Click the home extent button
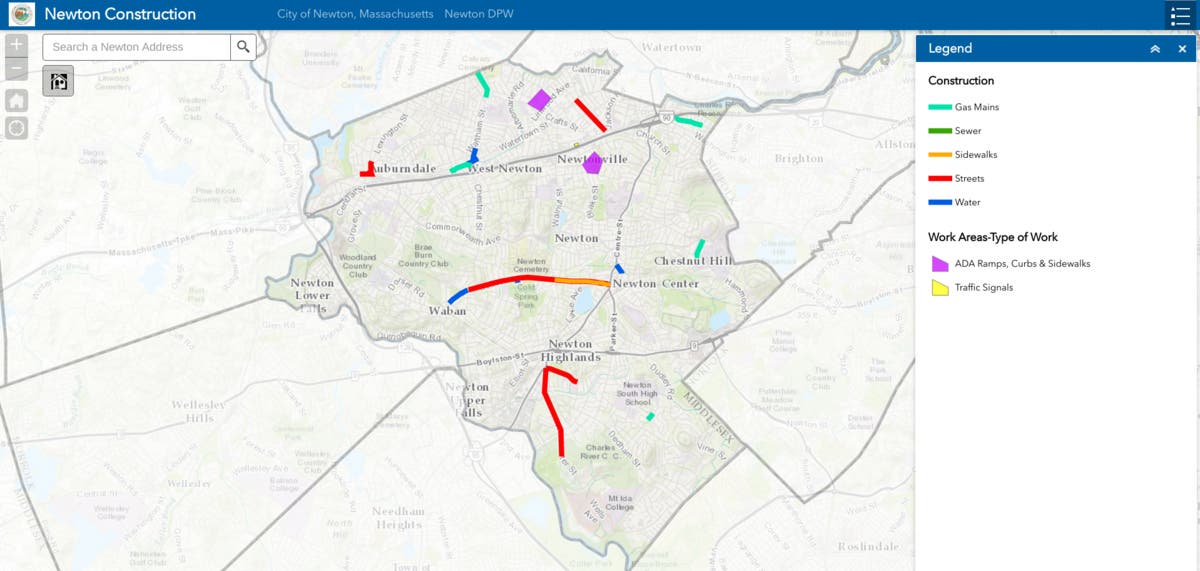Screen dimensions: 1200x571 (x=16, y=100)
